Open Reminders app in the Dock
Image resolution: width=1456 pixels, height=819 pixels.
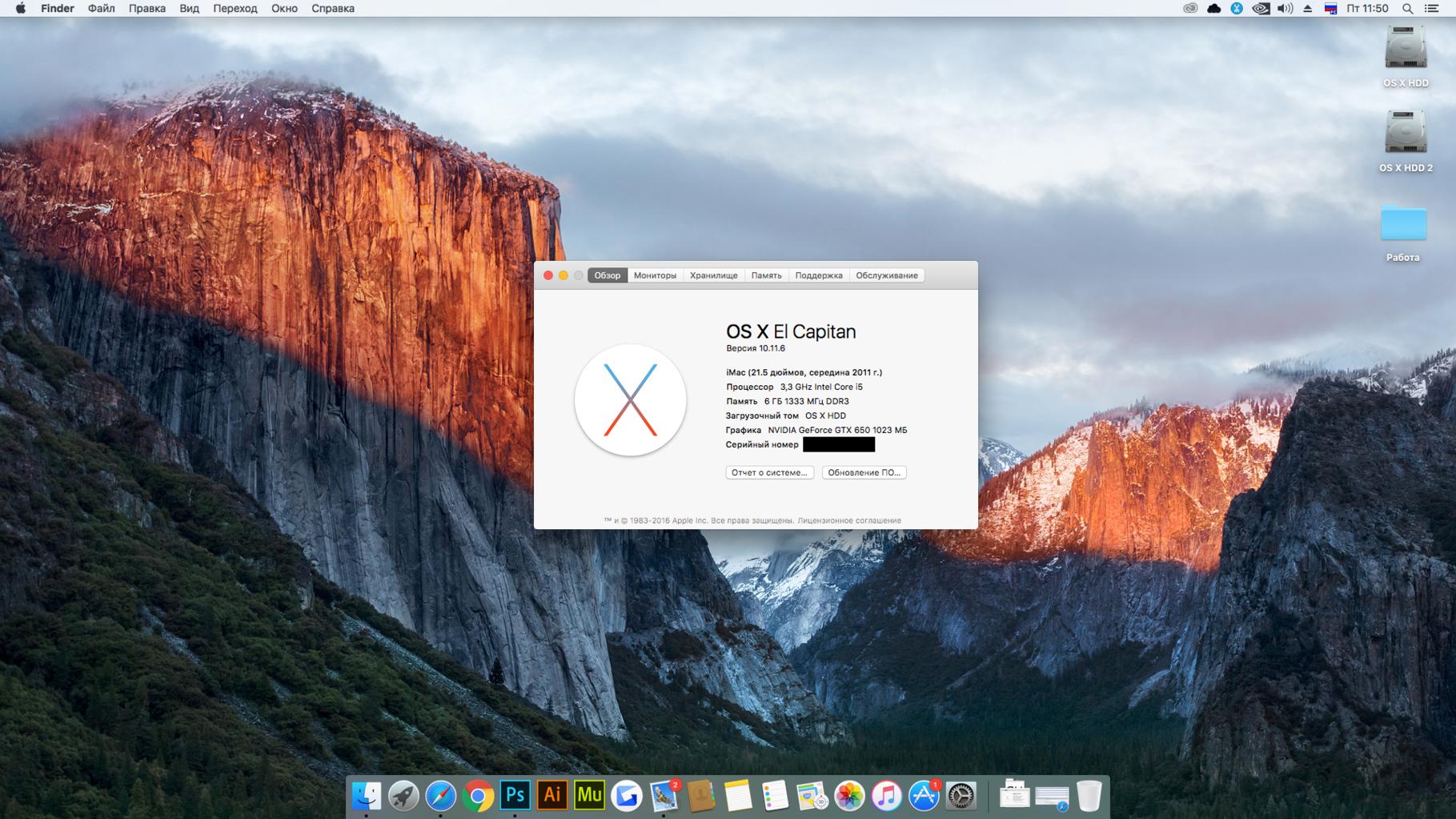point(775,796)
